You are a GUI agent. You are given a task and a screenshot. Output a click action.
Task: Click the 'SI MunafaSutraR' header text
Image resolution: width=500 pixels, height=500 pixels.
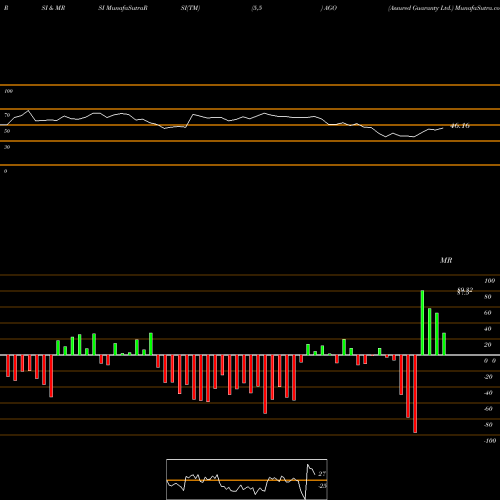pos(123,8)
